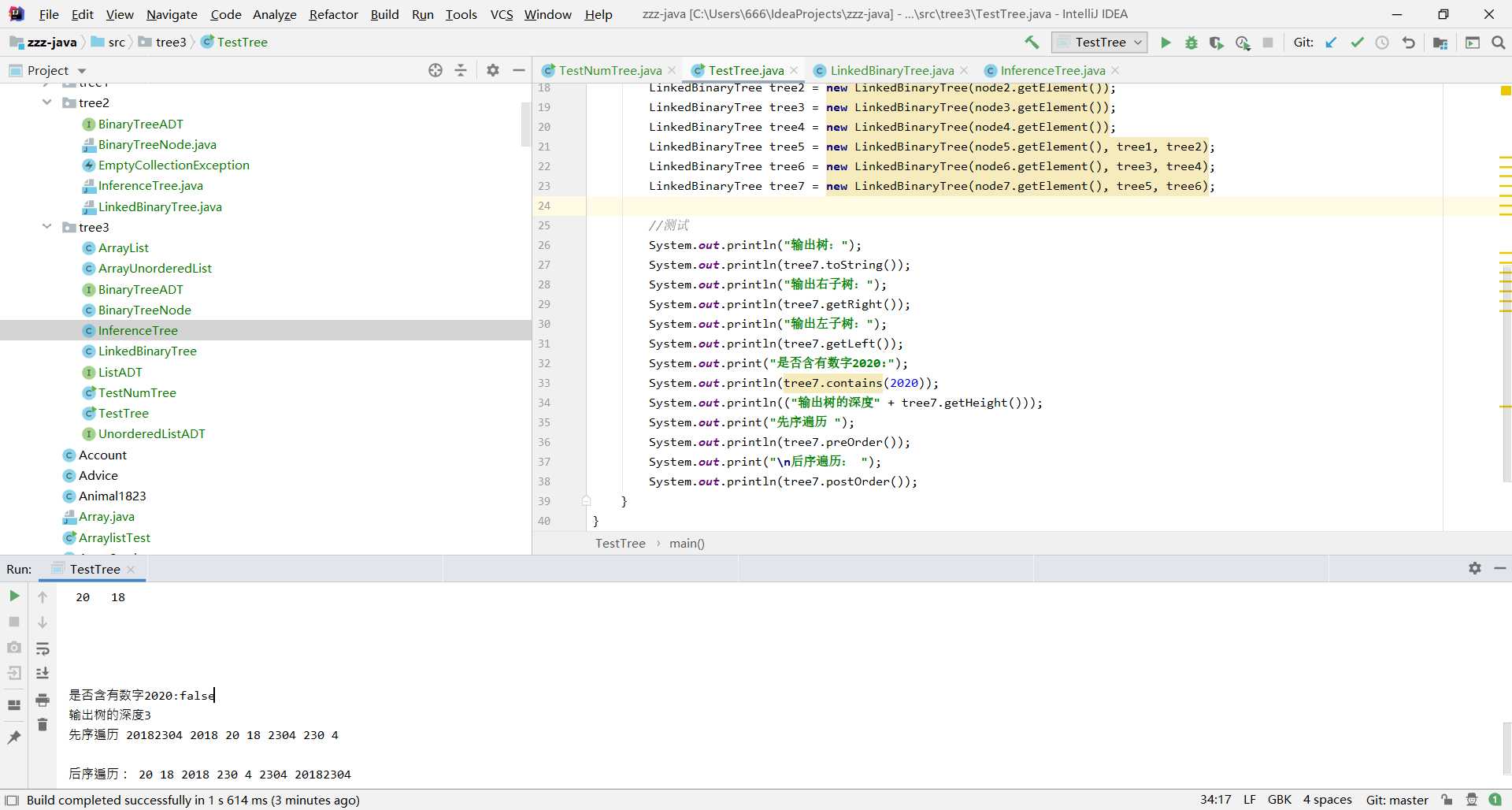This screenshot has width=1512, height=810.
Task: Click the read-only lock icon in status bar
Action: [1447, 800]
